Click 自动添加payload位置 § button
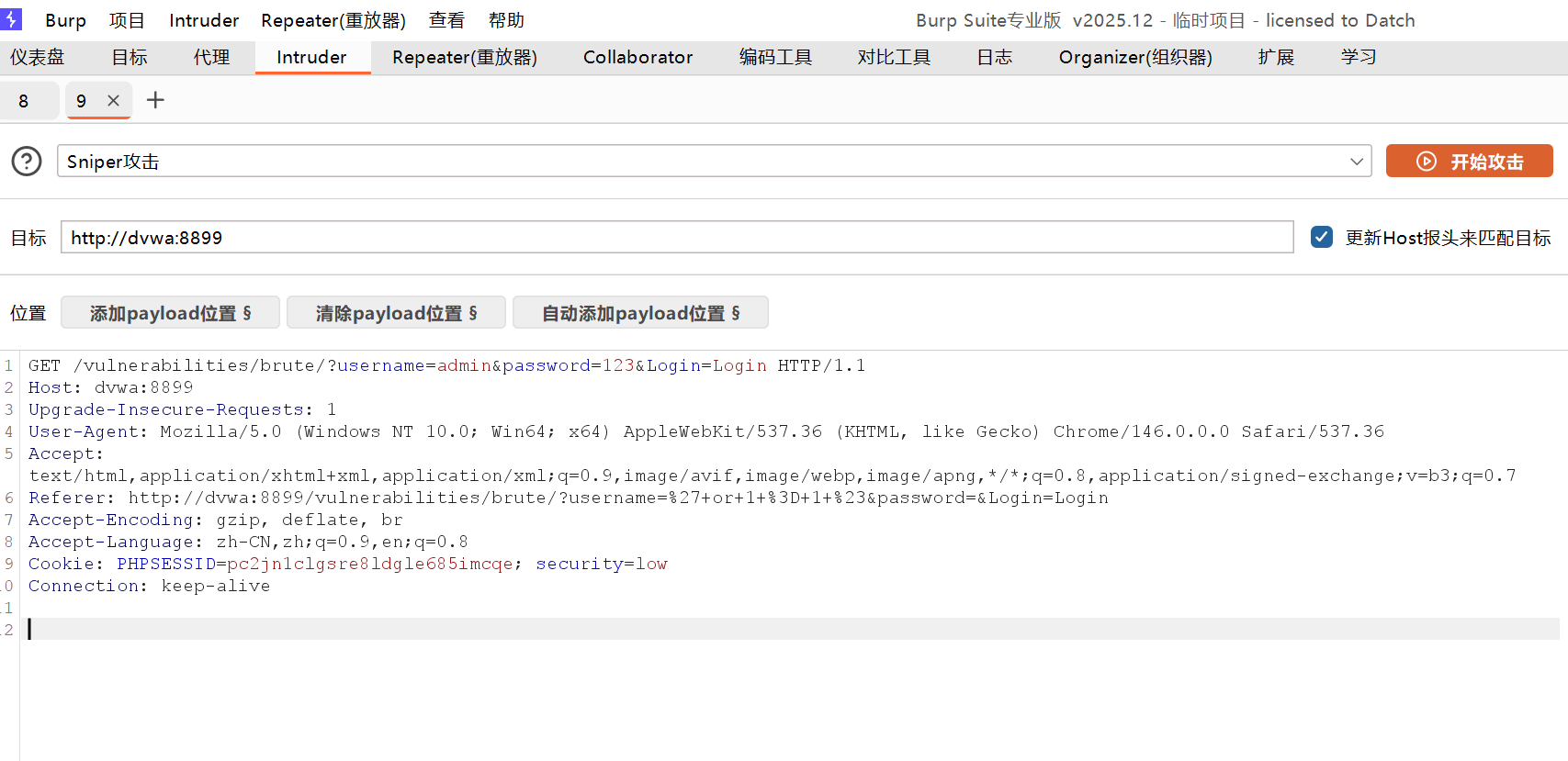Screen dimensions: 1568x761 coord(640,313)
